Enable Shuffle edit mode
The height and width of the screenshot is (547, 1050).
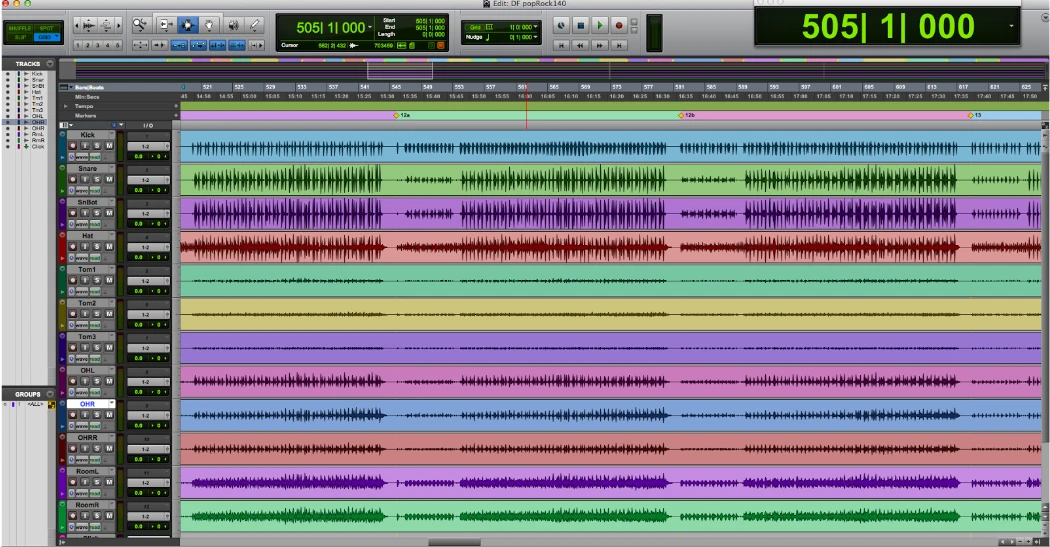20,27
